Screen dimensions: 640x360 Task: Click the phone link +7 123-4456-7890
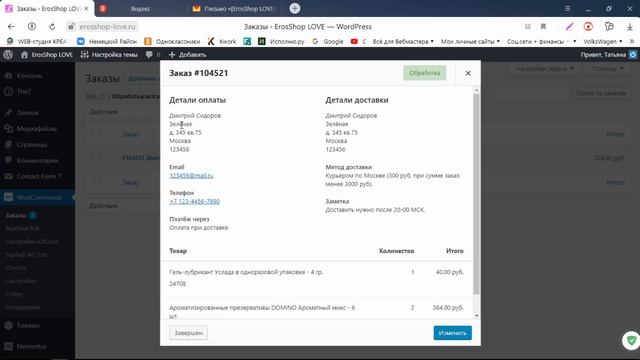point(194,201)
